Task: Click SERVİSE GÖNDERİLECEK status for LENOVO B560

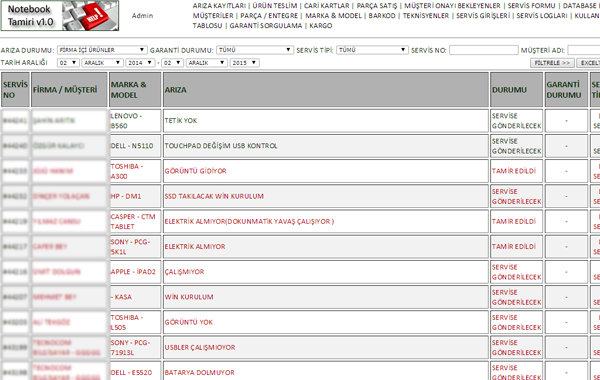Action: tap(516, 121)
